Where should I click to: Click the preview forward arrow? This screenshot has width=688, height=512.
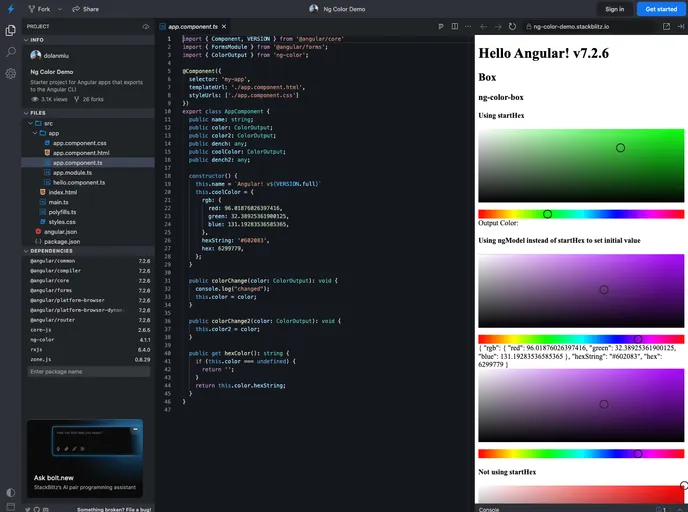[x=498, y=27]
